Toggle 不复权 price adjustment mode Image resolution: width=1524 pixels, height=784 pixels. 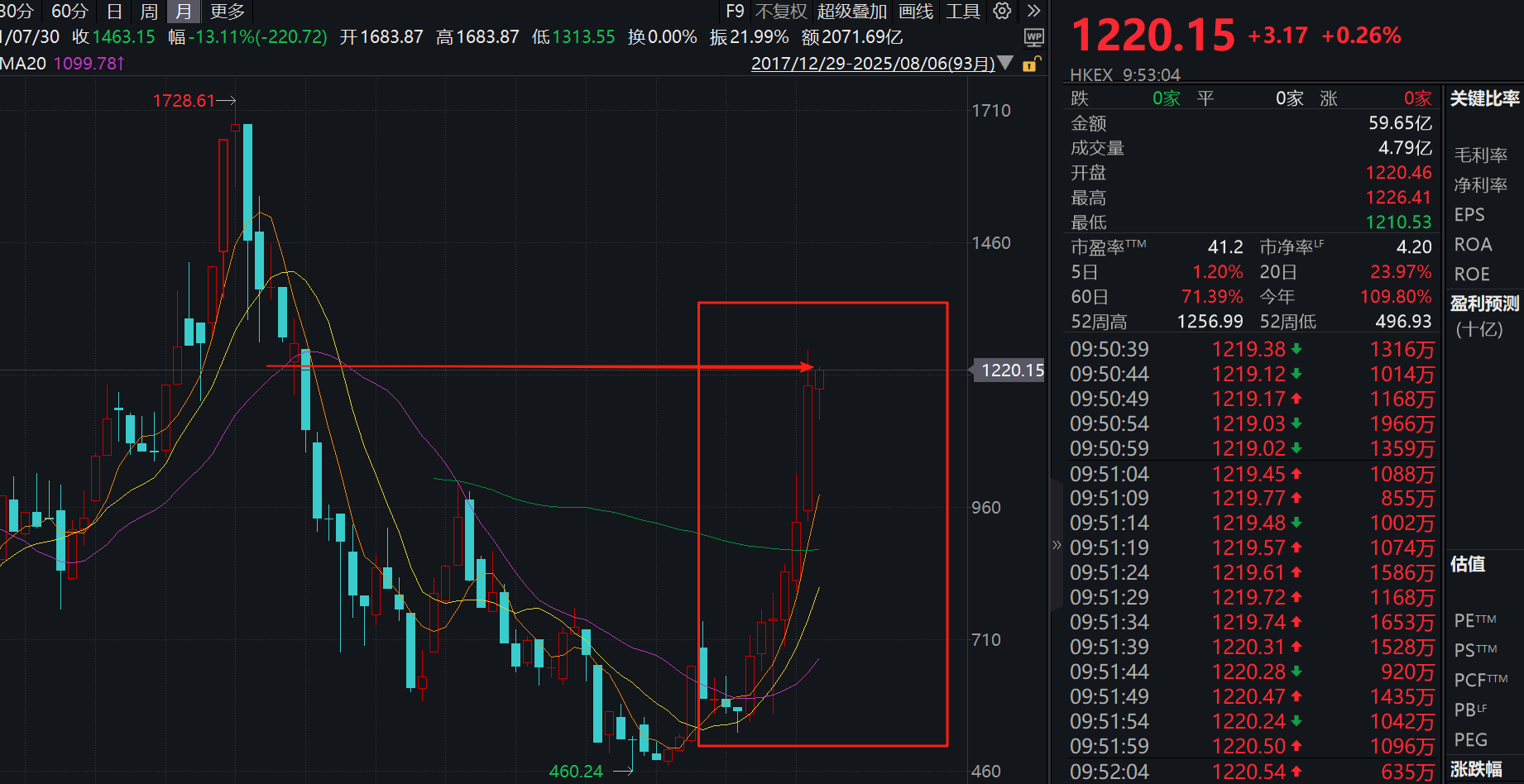[779, 12]
